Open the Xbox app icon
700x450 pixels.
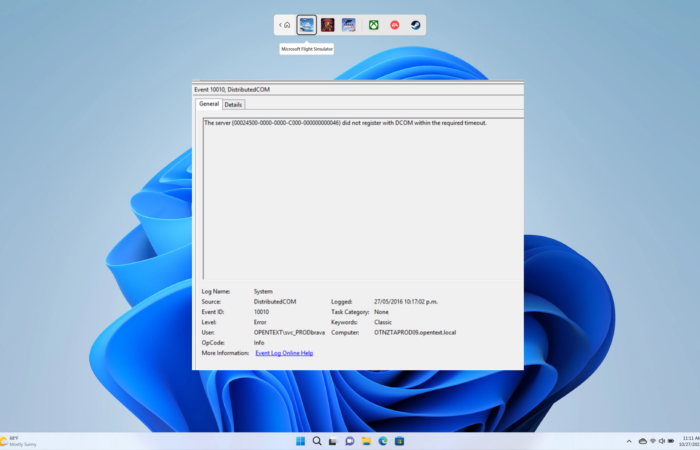pos(374,25)
